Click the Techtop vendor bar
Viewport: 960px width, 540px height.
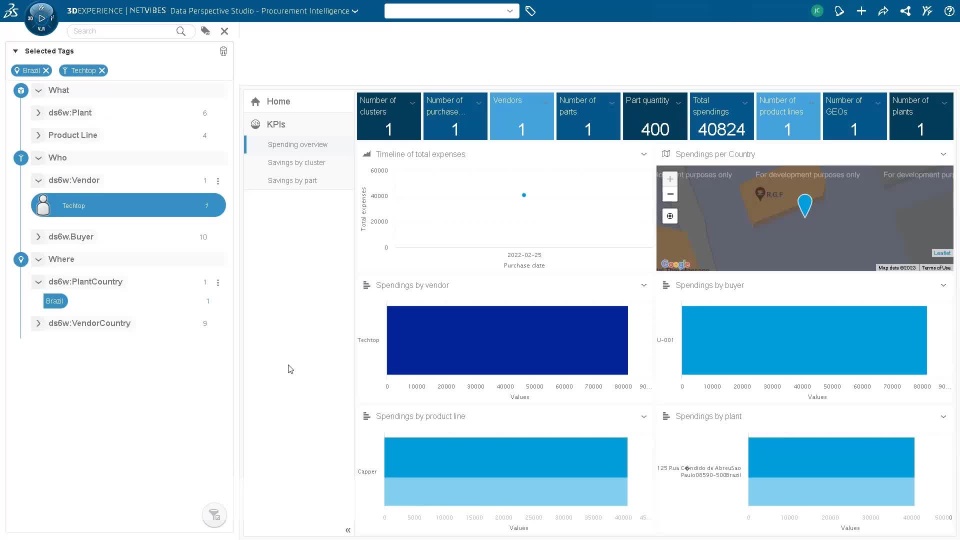coord(508,340)
